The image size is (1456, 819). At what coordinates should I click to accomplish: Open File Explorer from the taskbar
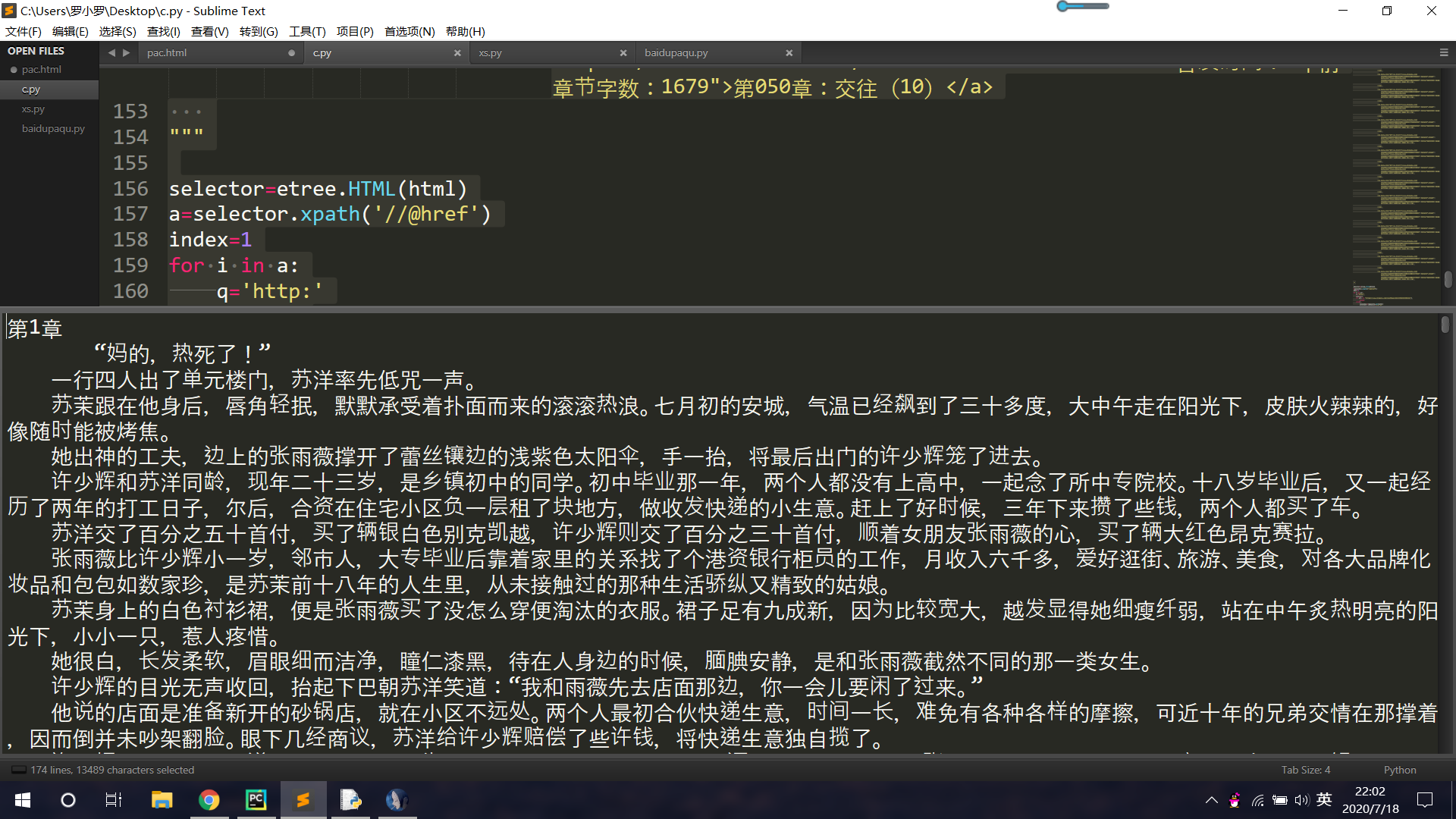pyautogui.click(x=162, y=800)
